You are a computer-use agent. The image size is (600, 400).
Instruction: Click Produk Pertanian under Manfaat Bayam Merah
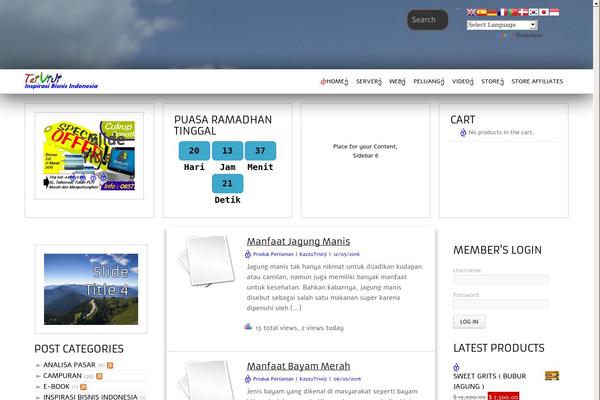(x=273, y=379)
